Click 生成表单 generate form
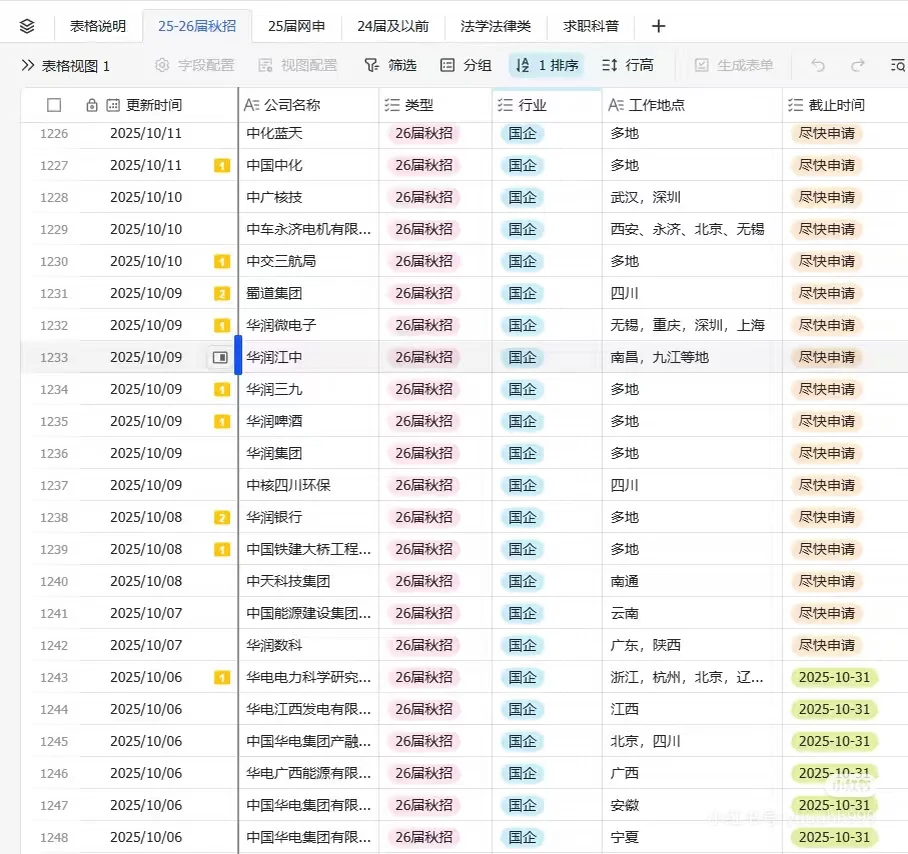Viewport: 908px width, 854px height. point(734,65)
